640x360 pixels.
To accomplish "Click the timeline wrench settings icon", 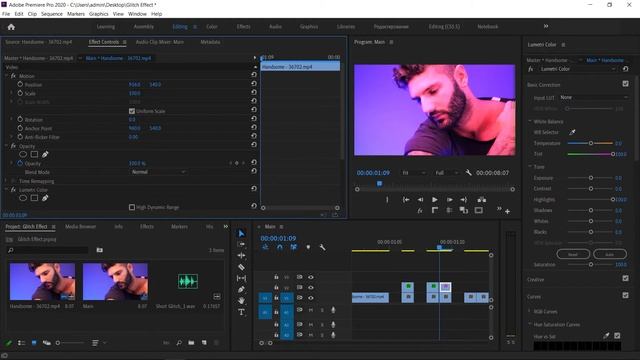I will click(x=322, y=247).
